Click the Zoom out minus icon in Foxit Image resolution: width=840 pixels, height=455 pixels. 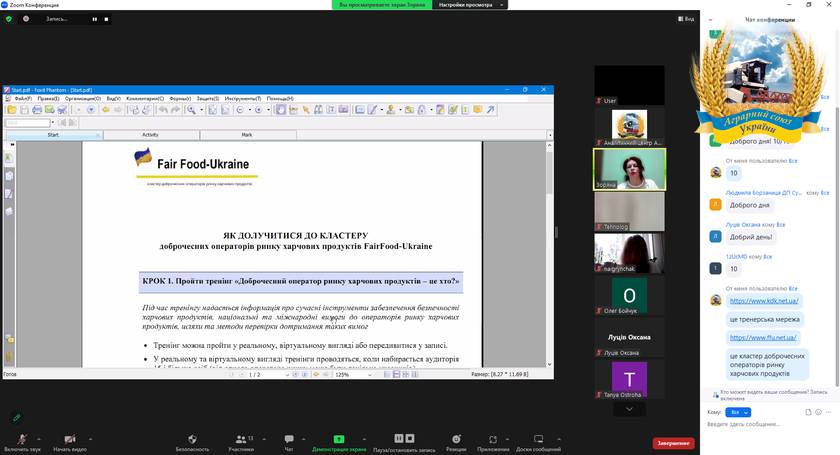[x=240, y=110]
